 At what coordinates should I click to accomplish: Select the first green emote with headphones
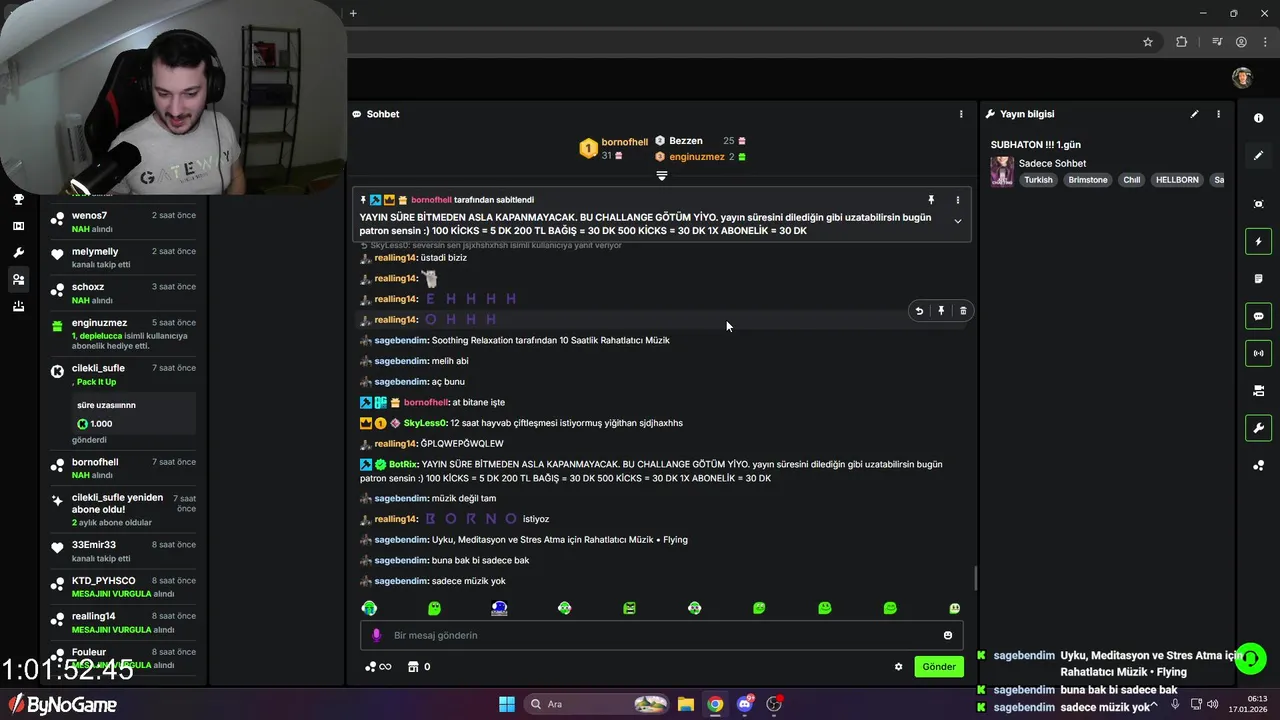pos(369,608)
